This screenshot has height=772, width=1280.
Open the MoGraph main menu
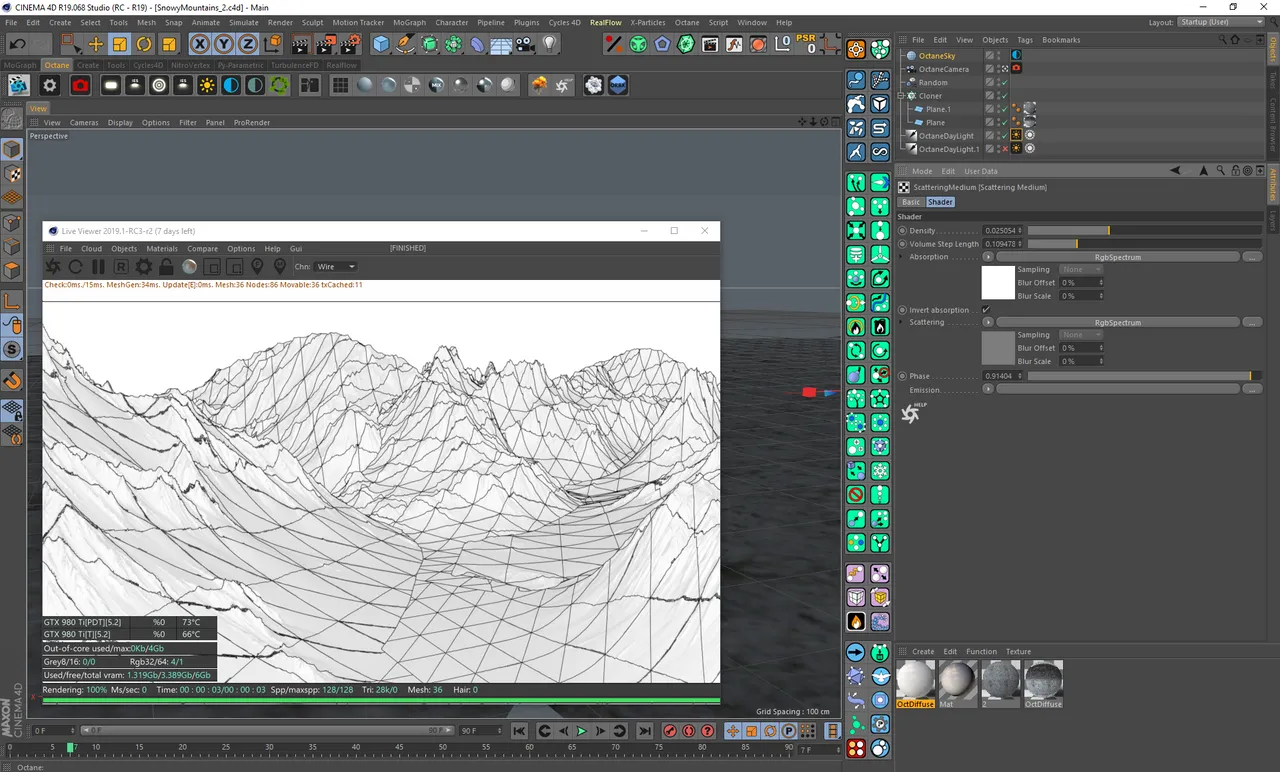409,22
